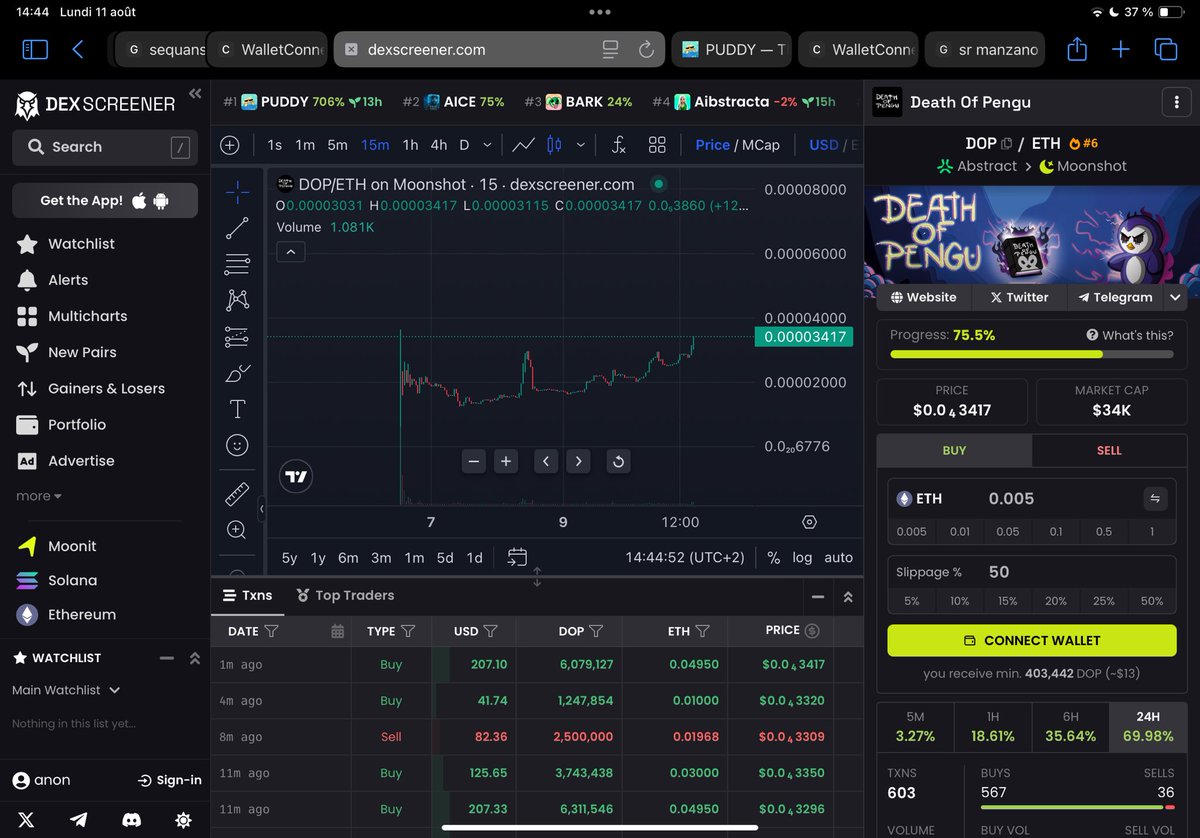Toggle the Safari sidebar
This screenshot has width=1200, height=838.
point(35,49)
